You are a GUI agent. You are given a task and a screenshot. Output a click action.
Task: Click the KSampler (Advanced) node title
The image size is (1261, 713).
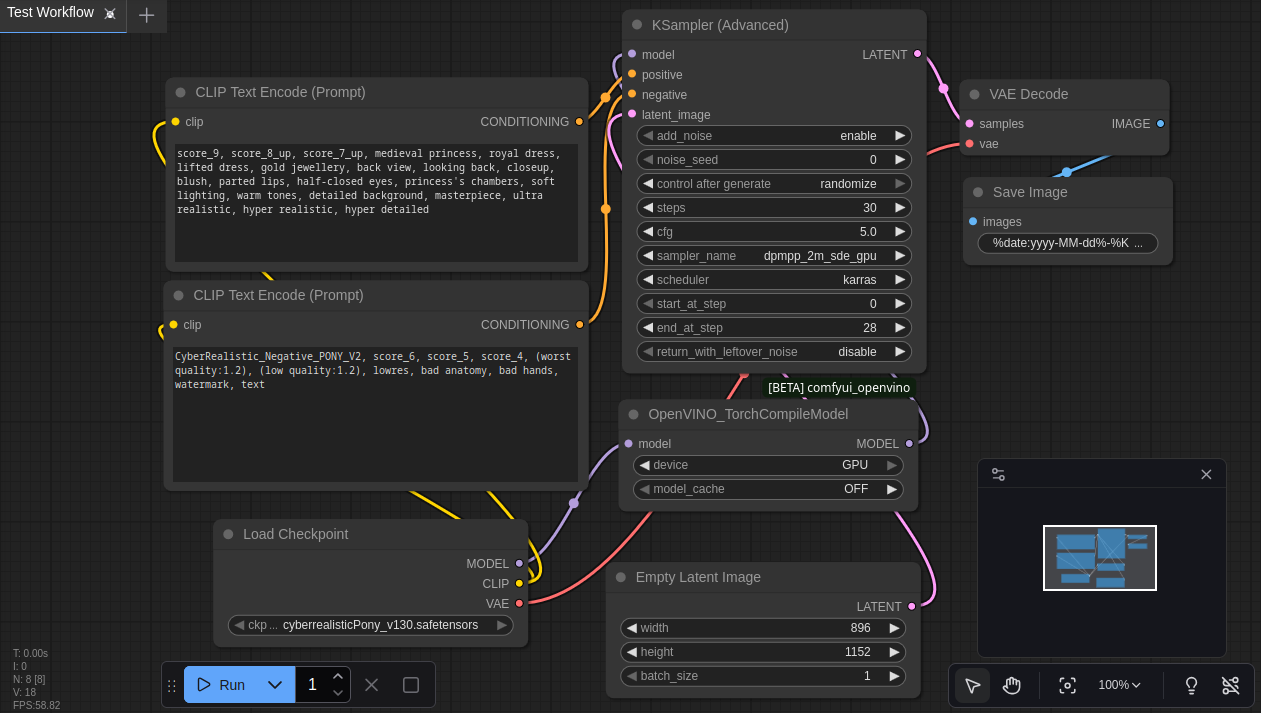[x=720, y=25]
